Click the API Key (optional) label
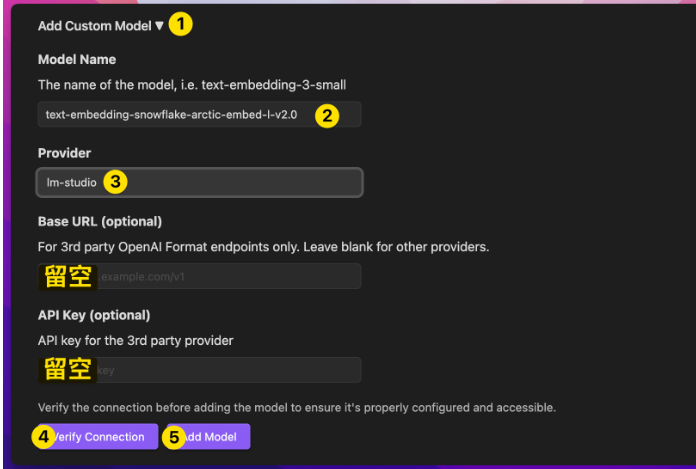 (94, 315)
